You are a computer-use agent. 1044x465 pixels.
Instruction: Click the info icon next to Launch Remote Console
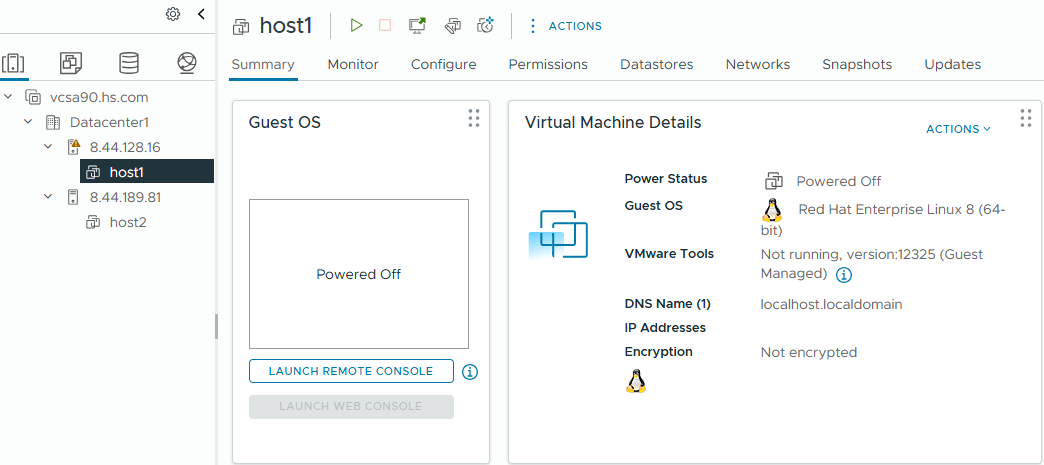click(x=470, y=372)
